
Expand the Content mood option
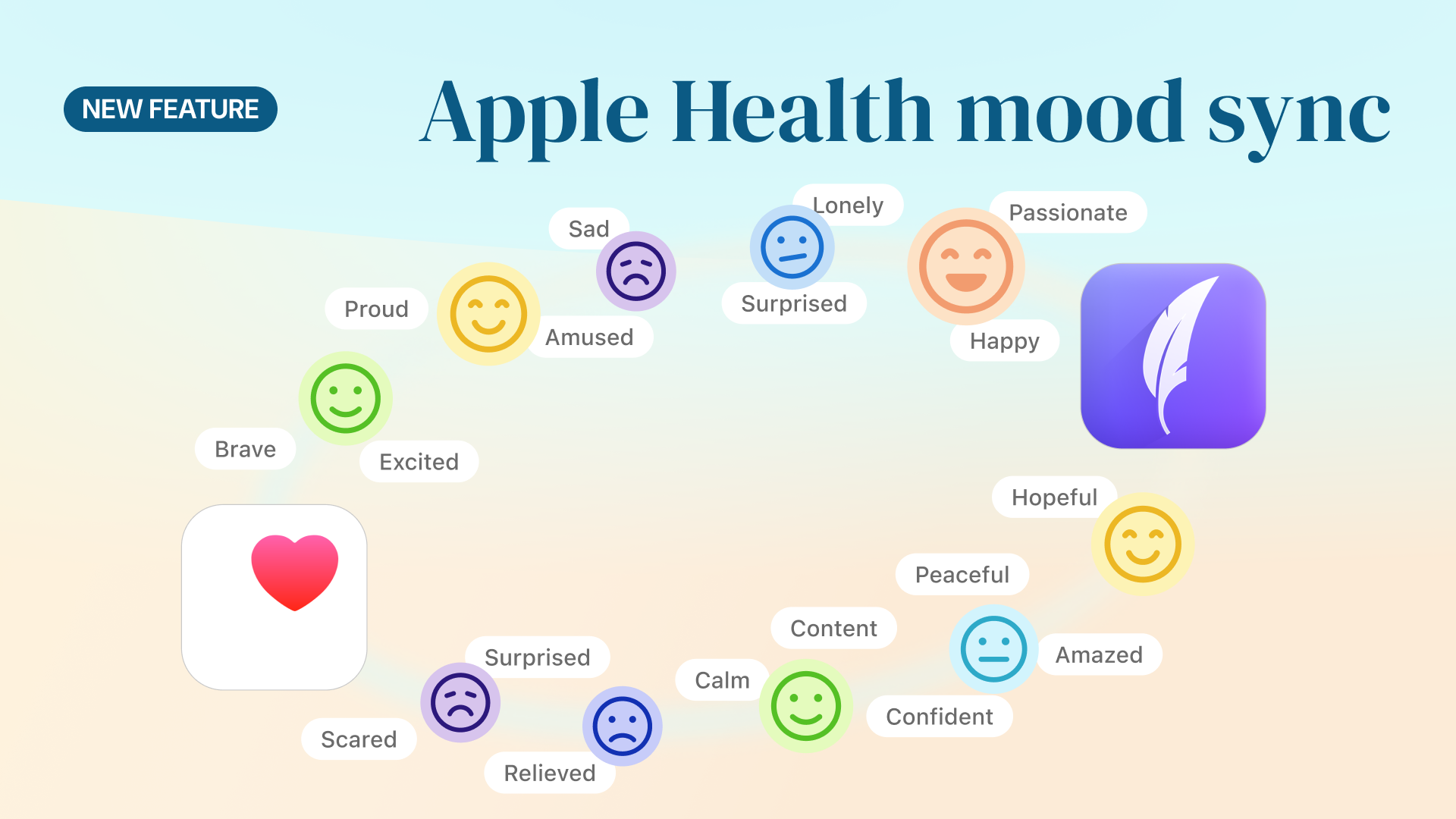tap(832, 627)
